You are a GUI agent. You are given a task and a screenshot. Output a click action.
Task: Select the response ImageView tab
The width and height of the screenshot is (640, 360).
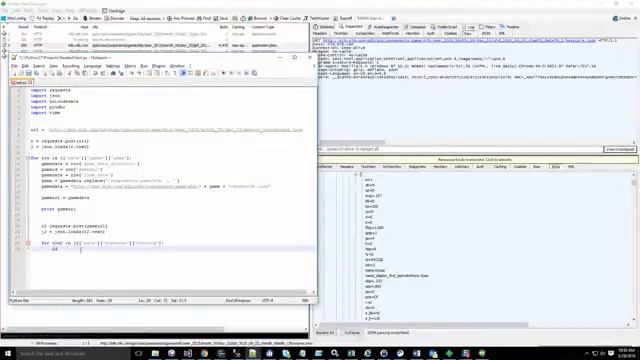coord(417,167)
